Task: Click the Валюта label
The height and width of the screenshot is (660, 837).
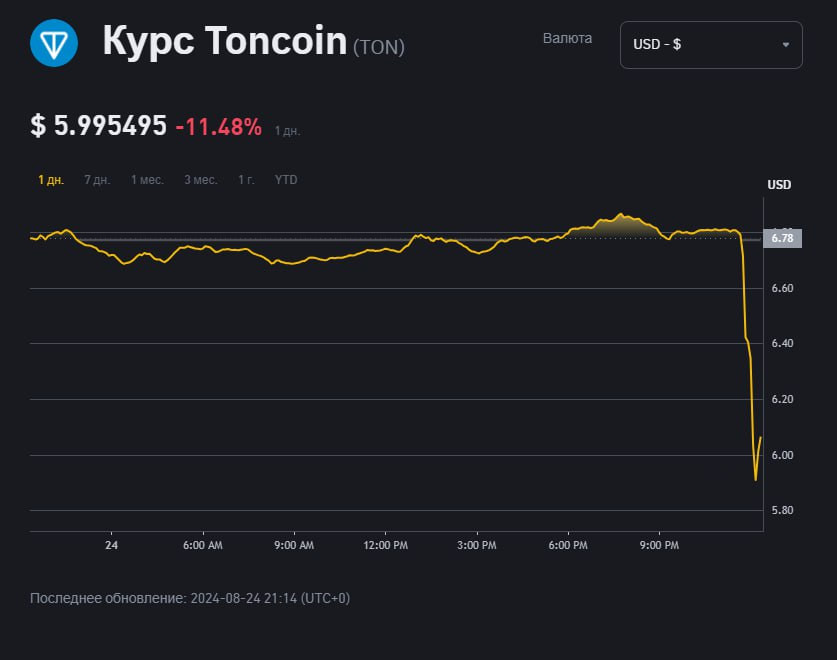Action: (x=567, y=38)
